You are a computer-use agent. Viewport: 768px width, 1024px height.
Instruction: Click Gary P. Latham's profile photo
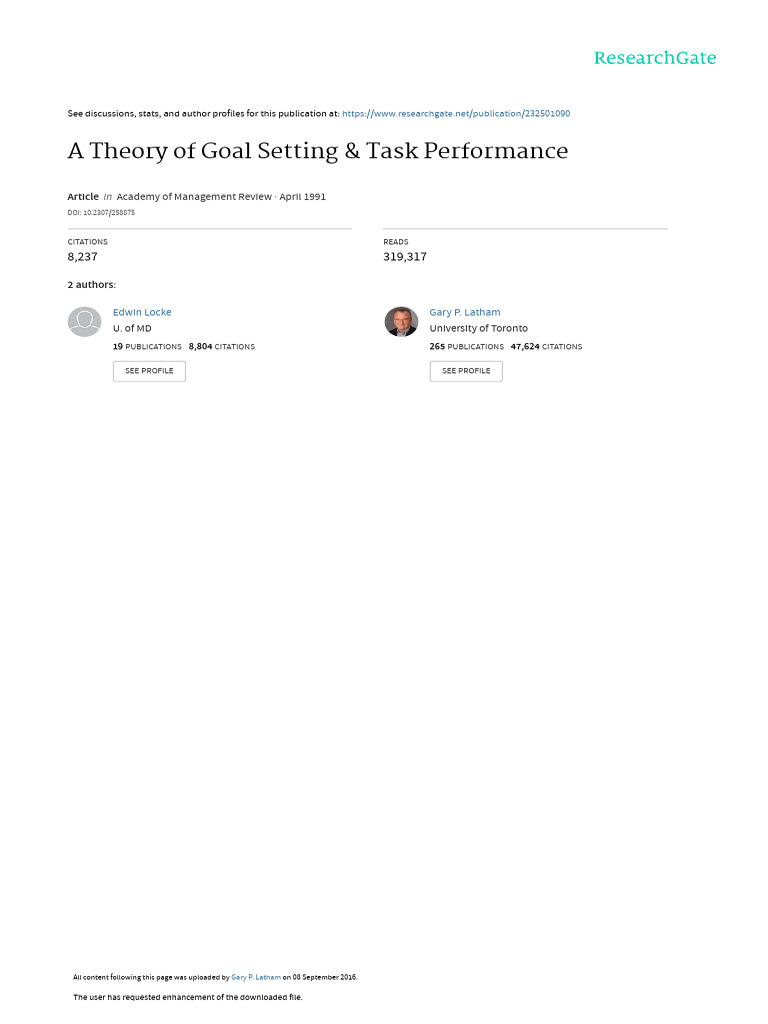(x=401, y=322)
